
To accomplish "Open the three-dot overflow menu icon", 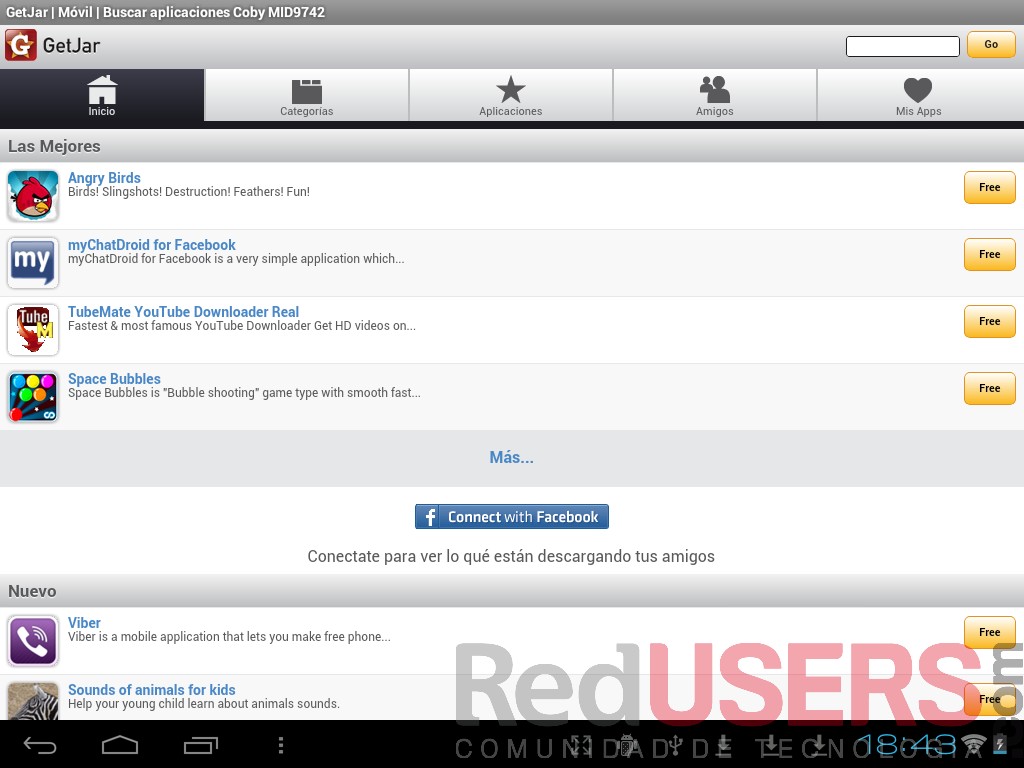I will point(281,745).
